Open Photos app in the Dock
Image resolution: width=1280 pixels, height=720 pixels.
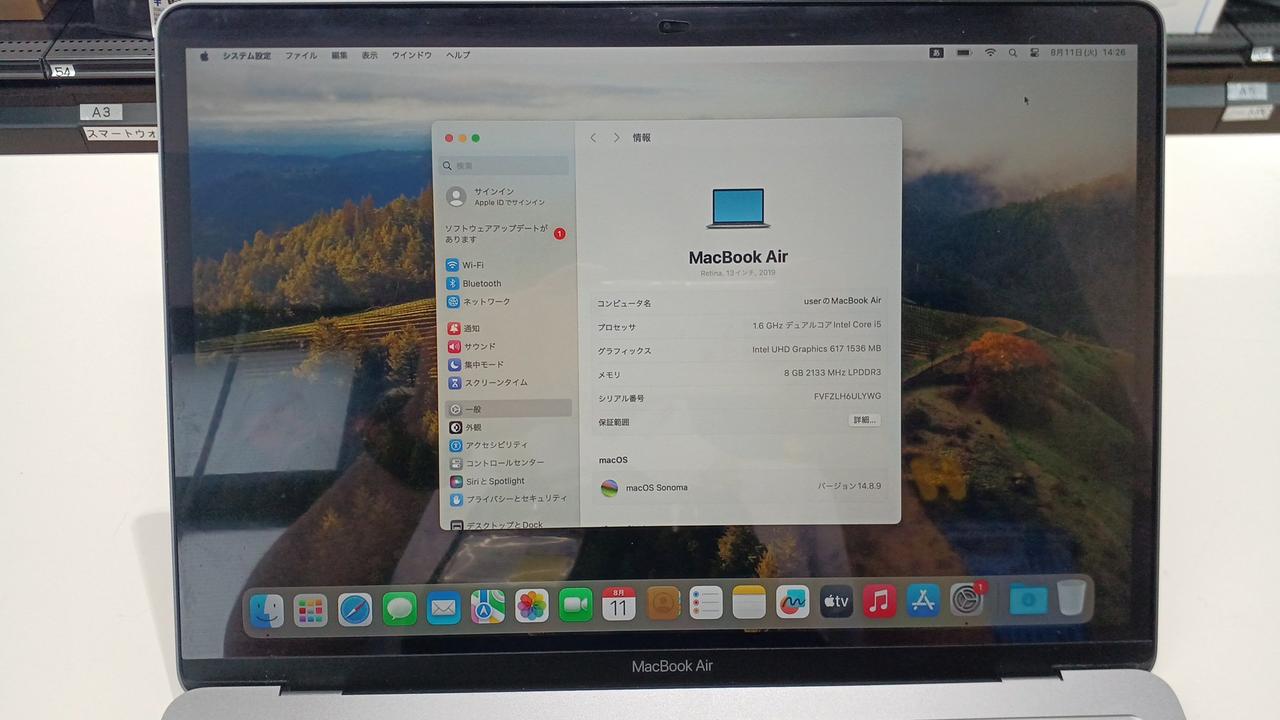(x=532, y=605)
